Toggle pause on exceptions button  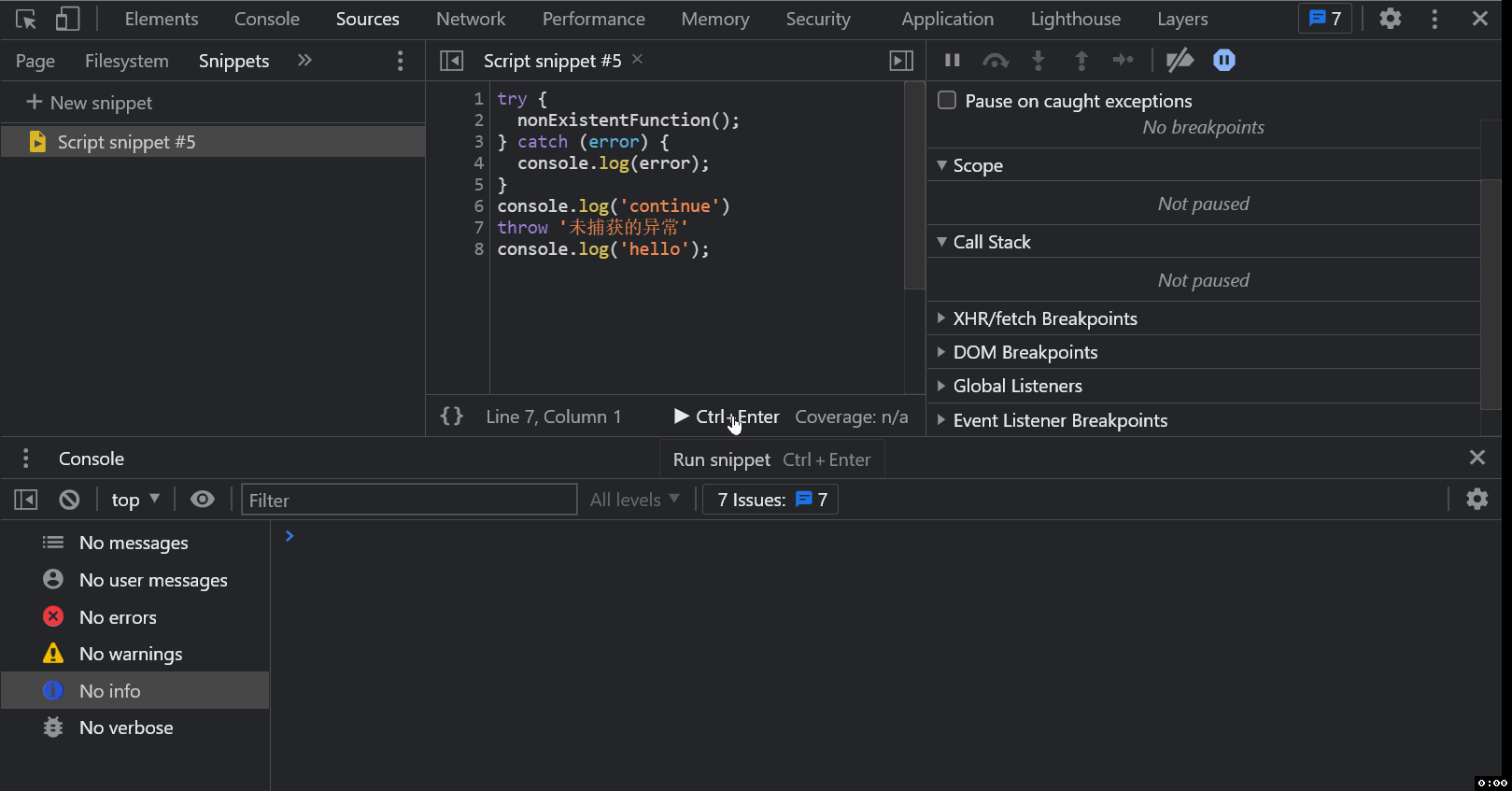coord(1224,61)
